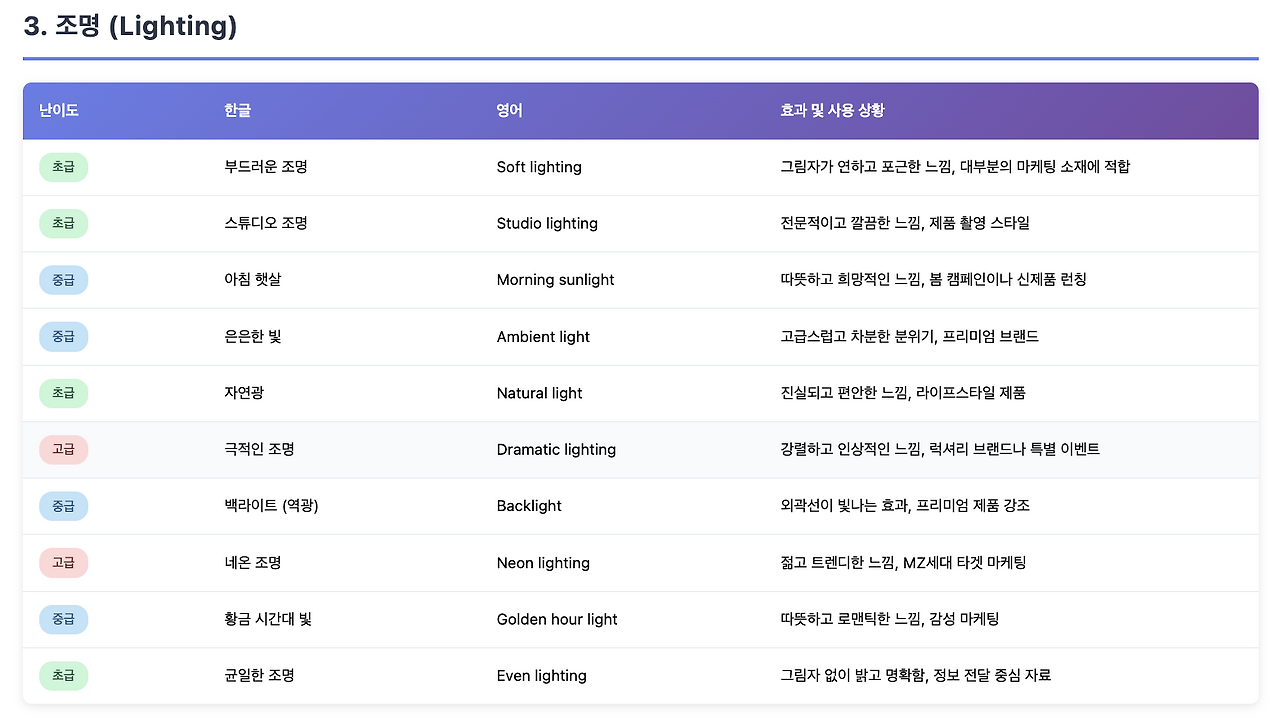Click the 'Neon lighting' text
The image size is (1280, 725).
[x=543, y=562]
